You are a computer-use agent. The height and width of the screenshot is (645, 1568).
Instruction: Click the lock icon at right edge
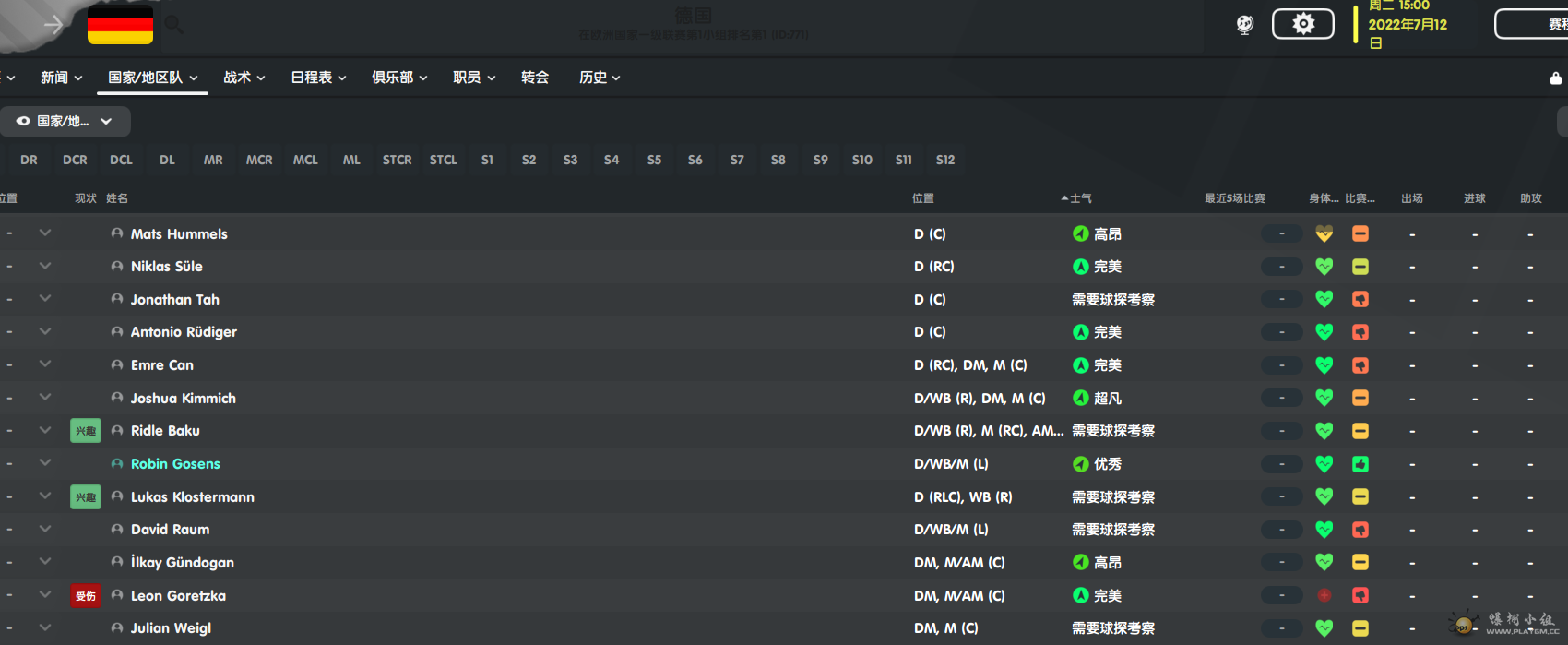[1555, 78]
